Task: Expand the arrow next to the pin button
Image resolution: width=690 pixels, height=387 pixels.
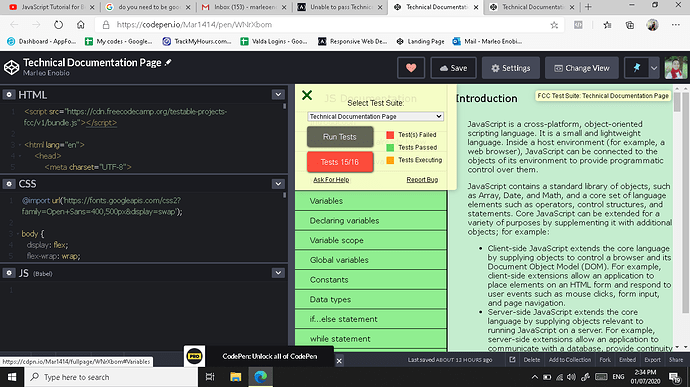Action: point(654,68)
